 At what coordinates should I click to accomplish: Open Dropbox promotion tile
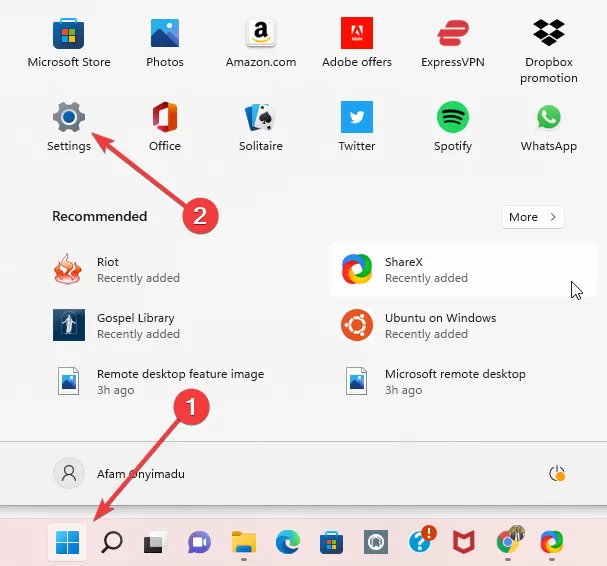pyautogui.click(x=549, y=51)
